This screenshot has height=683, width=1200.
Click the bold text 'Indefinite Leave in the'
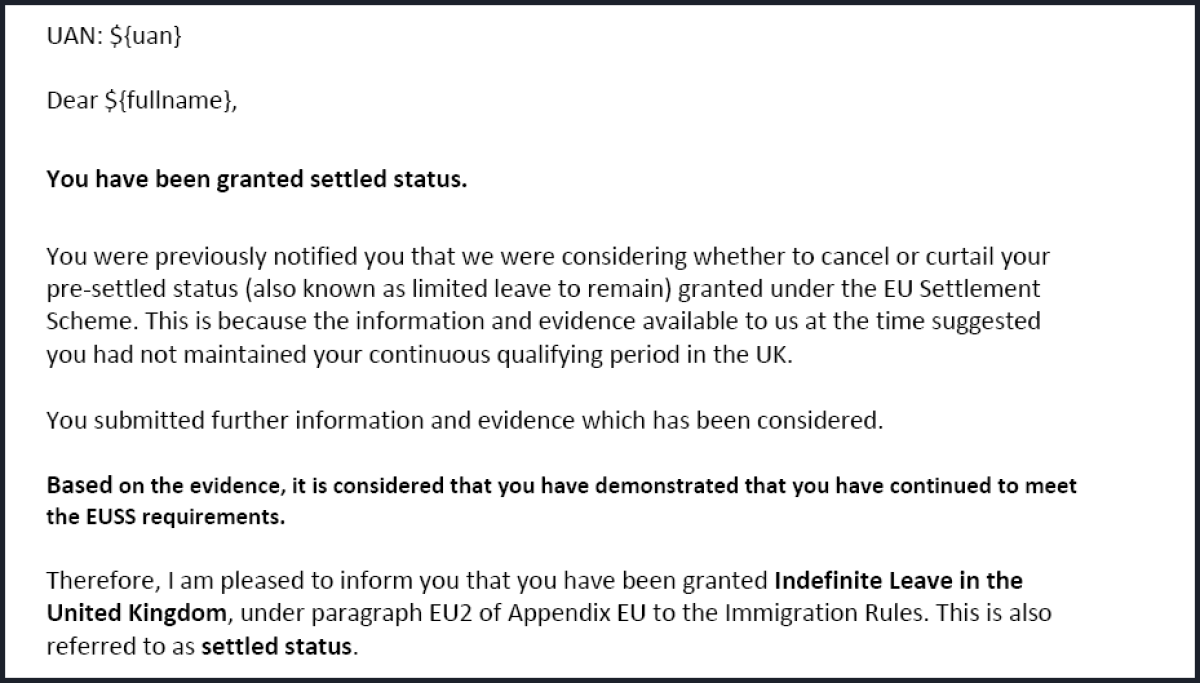click(899, 580)
